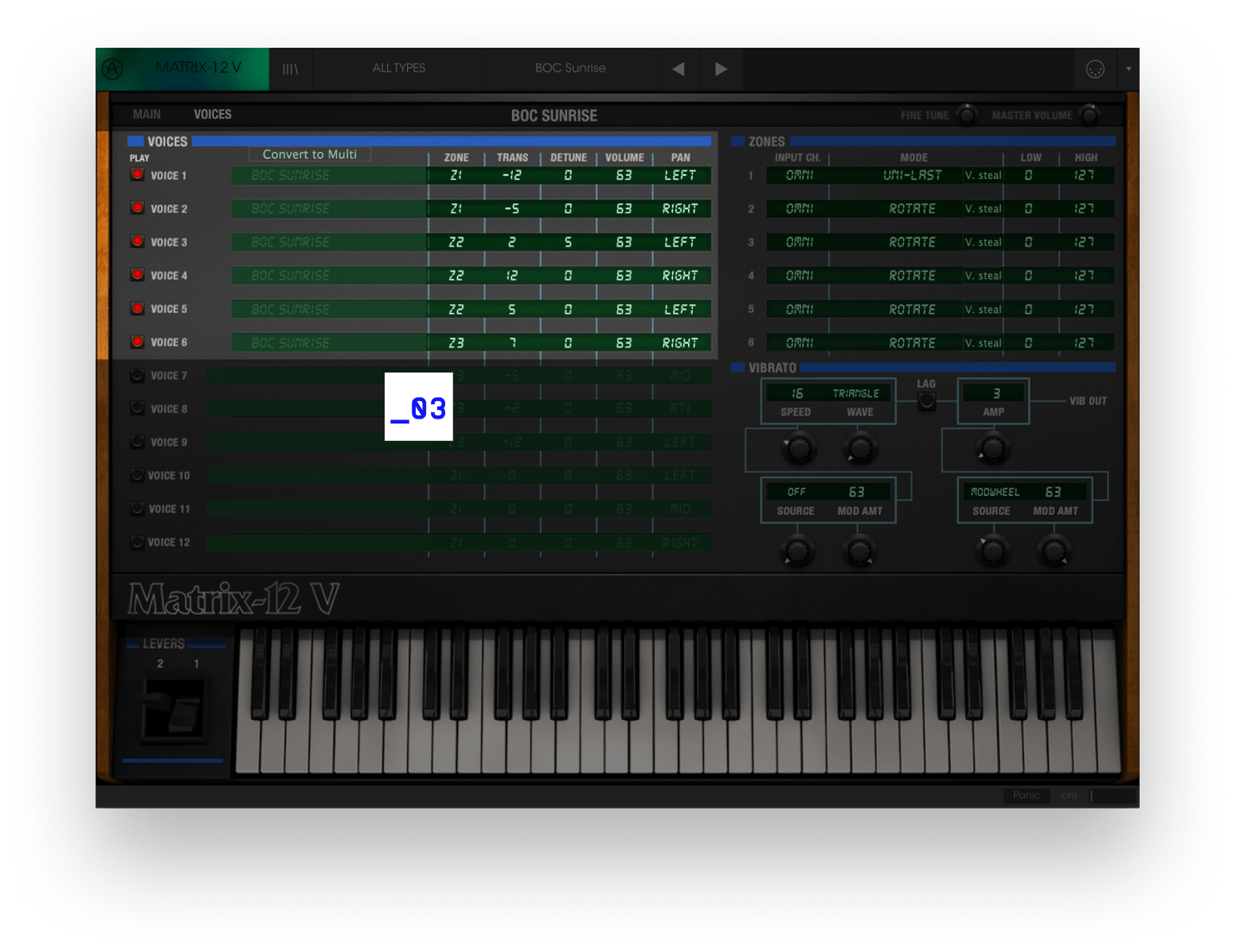Click the Convert to Multi button
1236x952 pixels.
tap(310, 154)
